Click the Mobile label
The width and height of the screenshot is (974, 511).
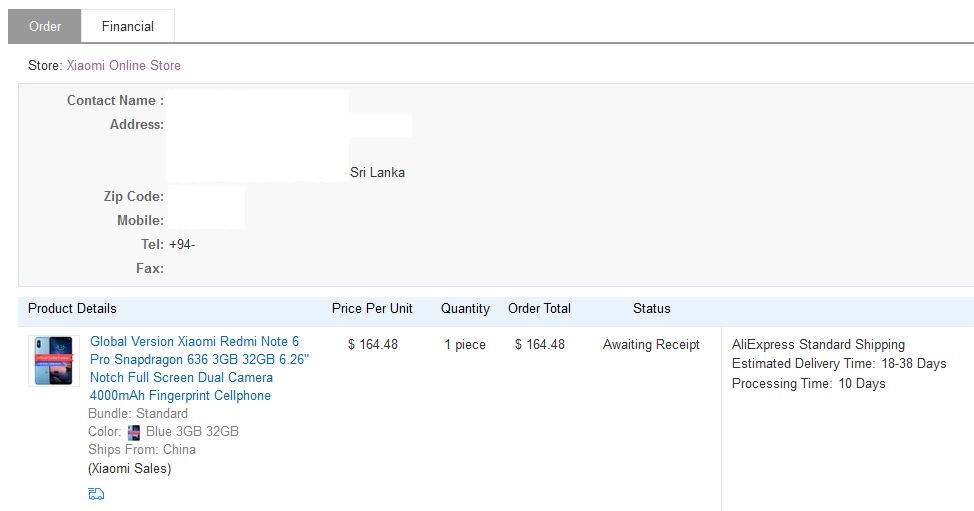point(140,220)
